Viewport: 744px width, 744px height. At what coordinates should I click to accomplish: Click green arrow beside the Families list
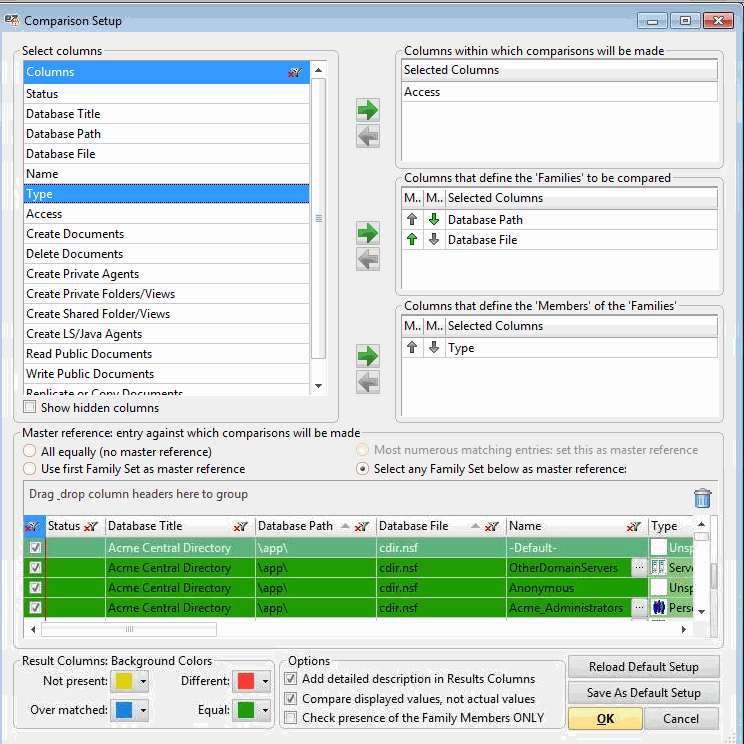point(368,233)
